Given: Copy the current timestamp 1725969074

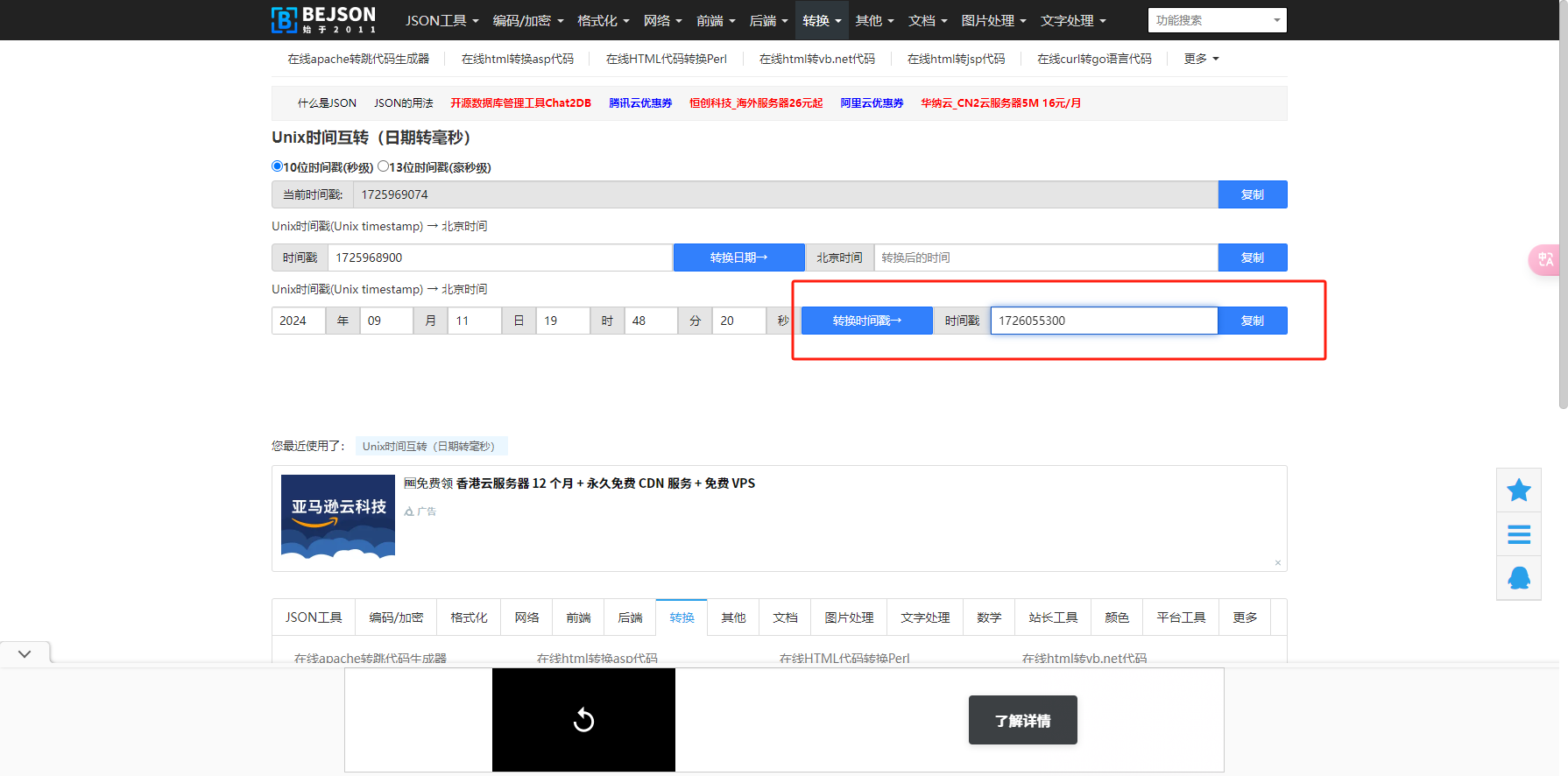Looking at the screenshot, I should coord(1252,194).
